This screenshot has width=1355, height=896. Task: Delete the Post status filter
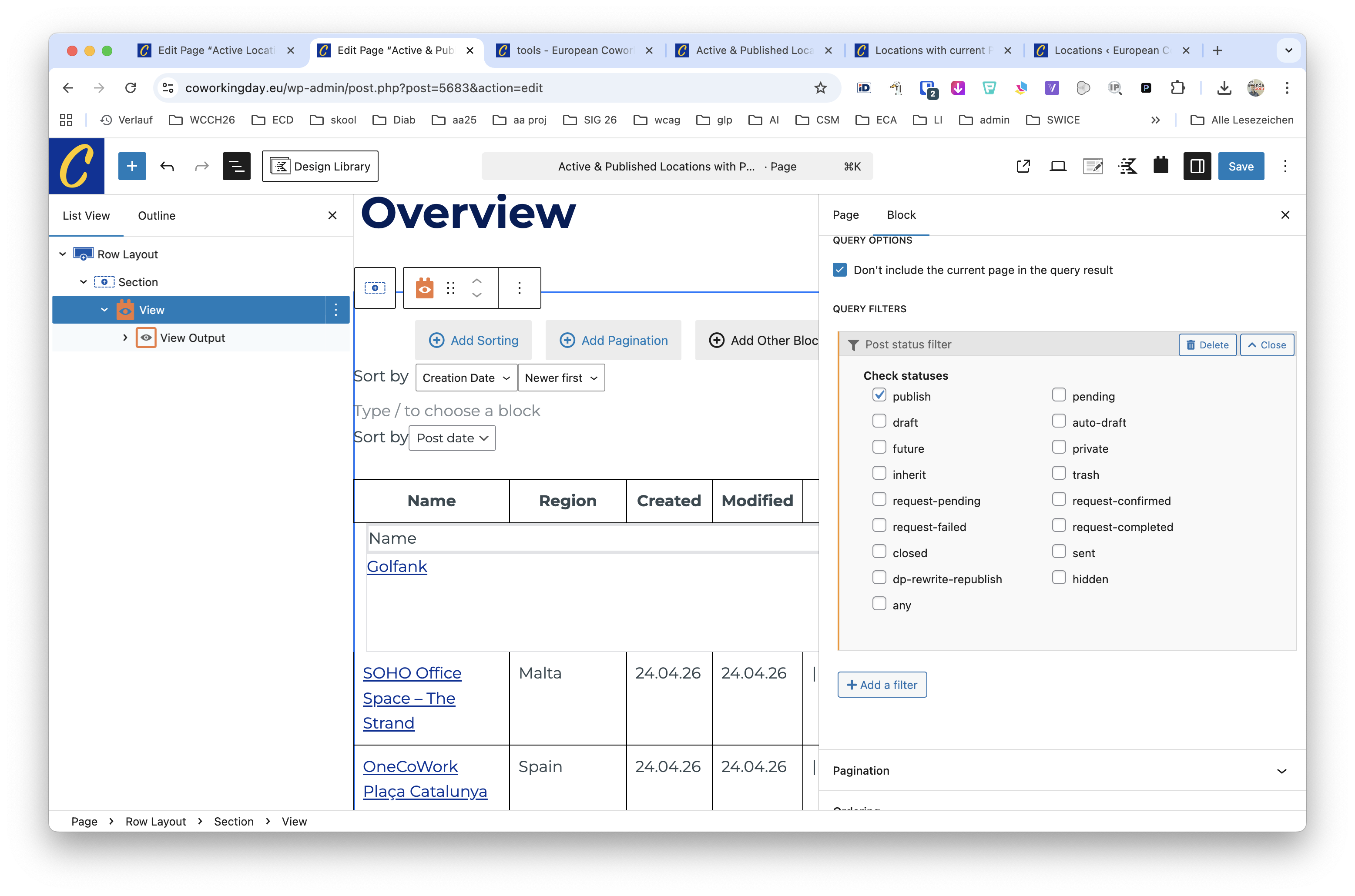pos(1207,344)
